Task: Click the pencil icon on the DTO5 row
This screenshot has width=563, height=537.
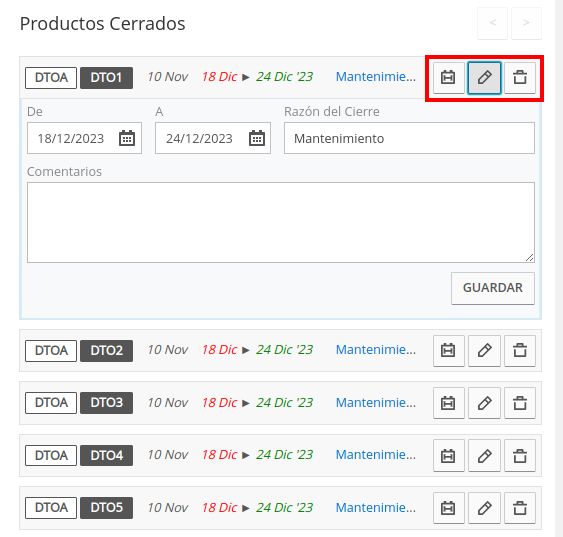Action: point(484,508)
